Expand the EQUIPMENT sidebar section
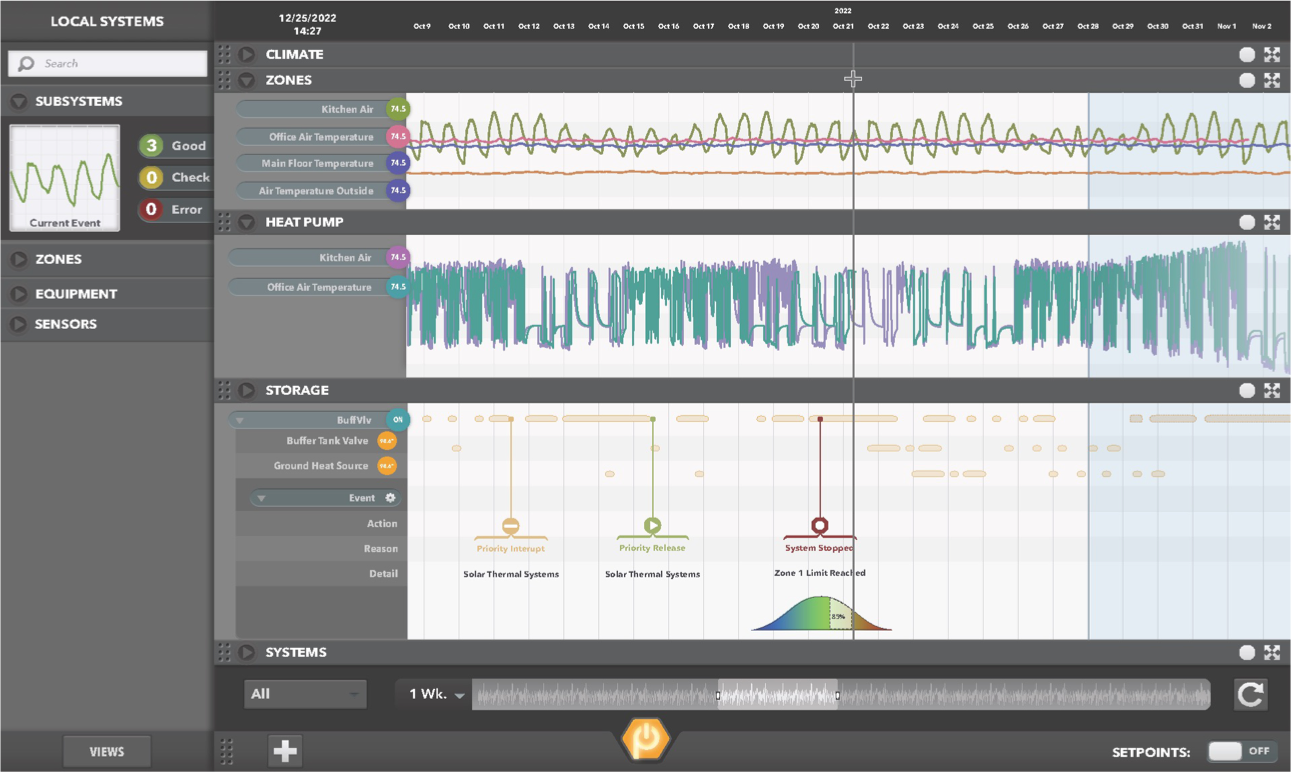 point(18,294)
